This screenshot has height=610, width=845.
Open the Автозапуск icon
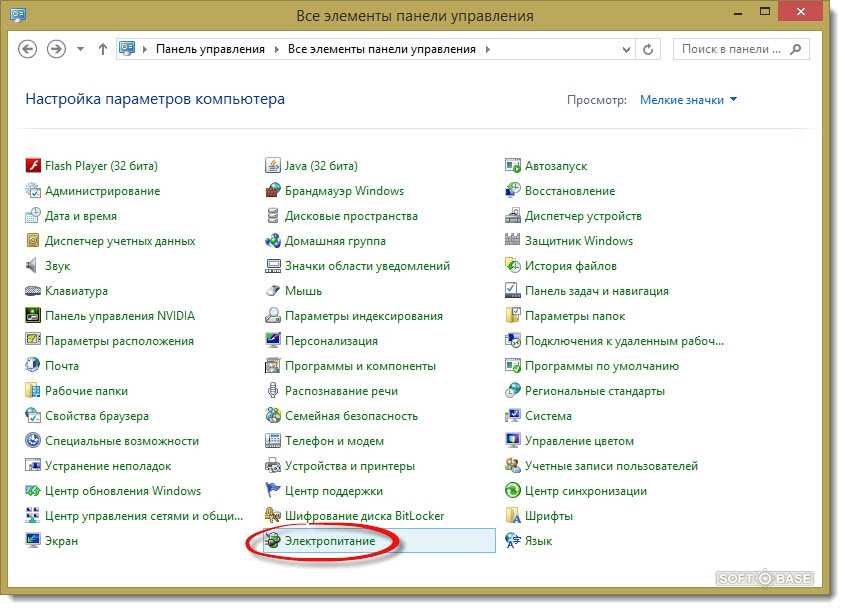click(512, 165)
